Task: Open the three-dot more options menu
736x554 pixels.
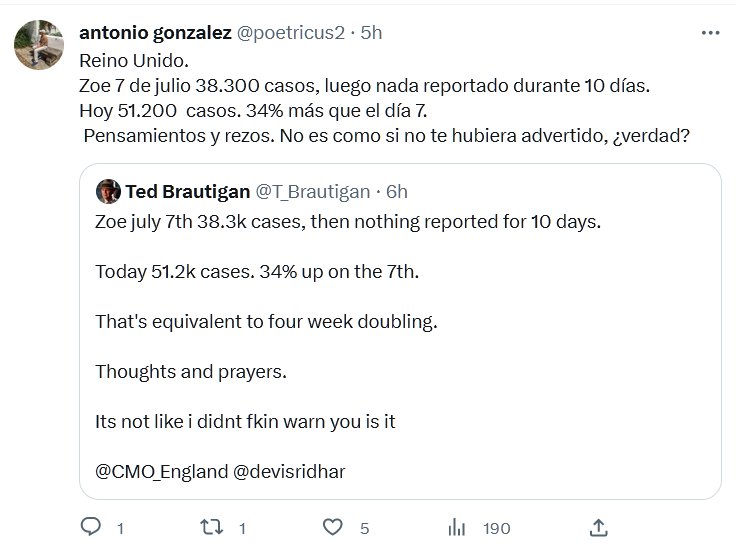Action: click(x=710, y=32)
